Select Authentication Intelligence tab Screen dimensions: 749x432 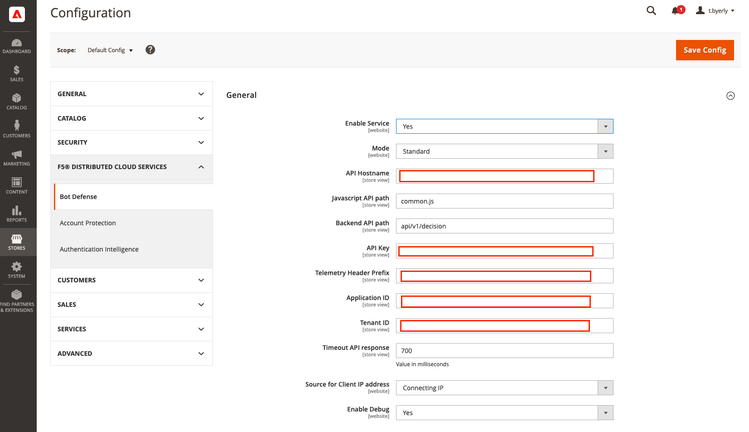[99, 249]
